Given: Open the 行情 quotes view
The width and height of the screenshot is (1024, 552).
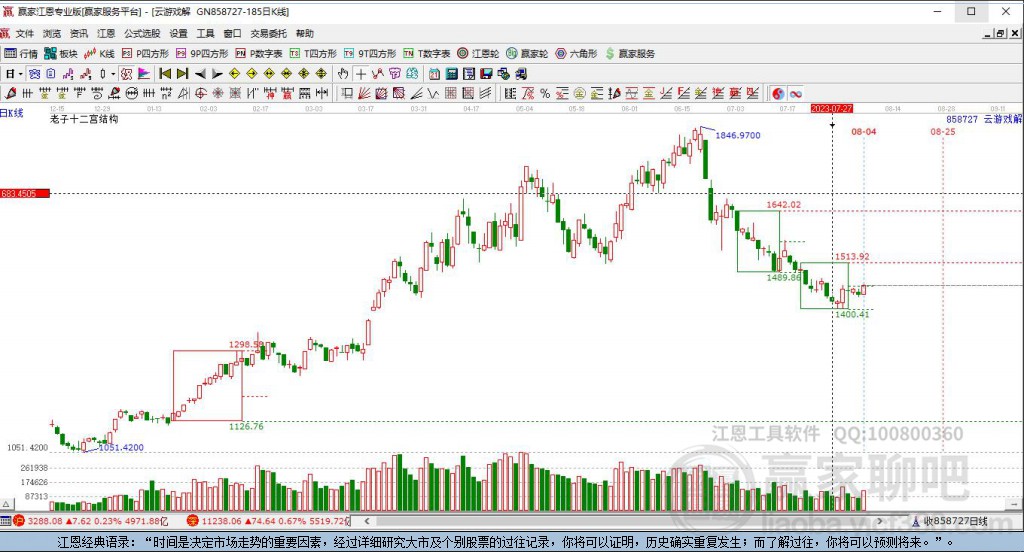Looking at the screenshot, I should point(21,54).
